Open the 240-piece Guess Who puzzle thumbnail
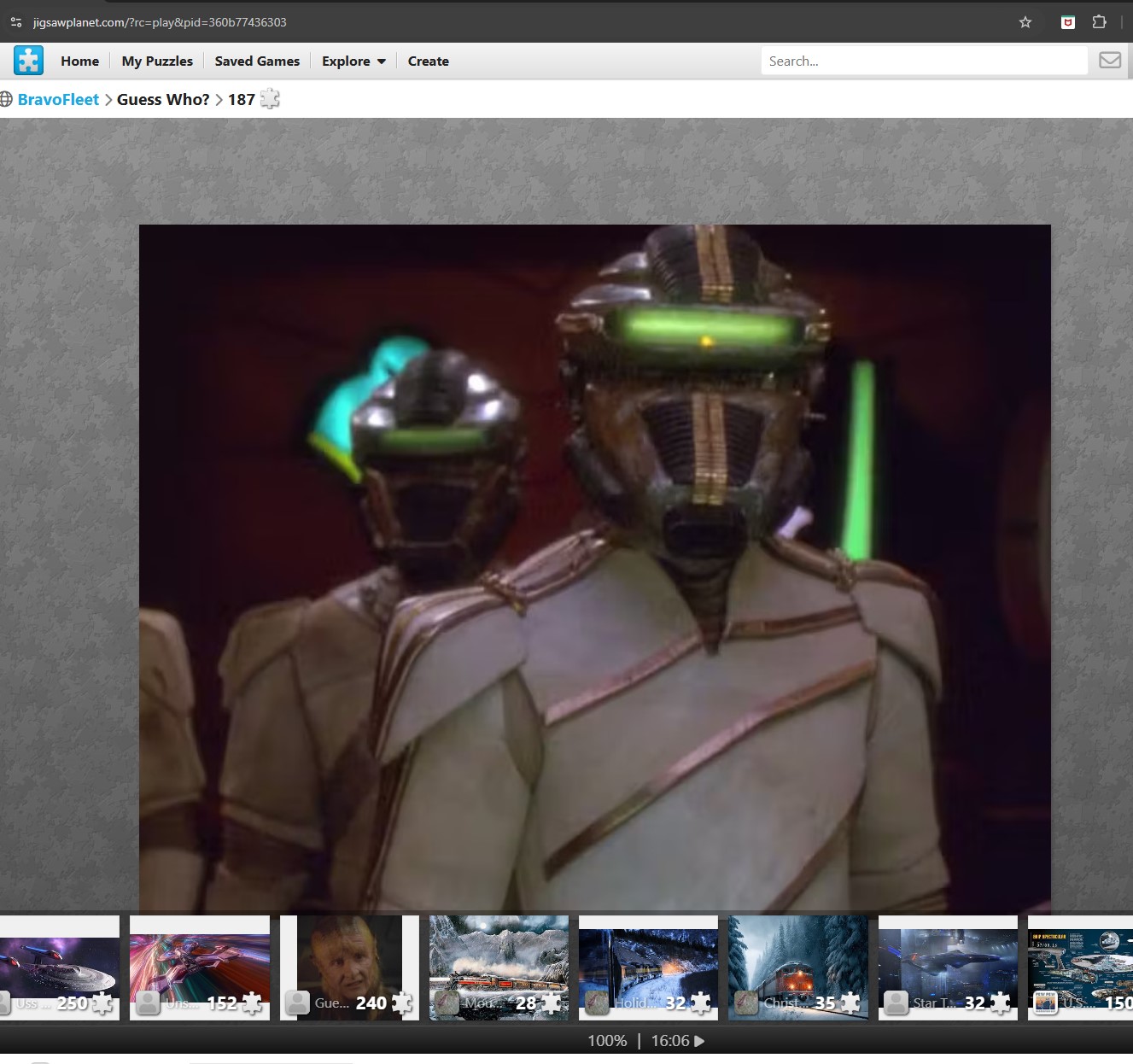 pos(349,968)
